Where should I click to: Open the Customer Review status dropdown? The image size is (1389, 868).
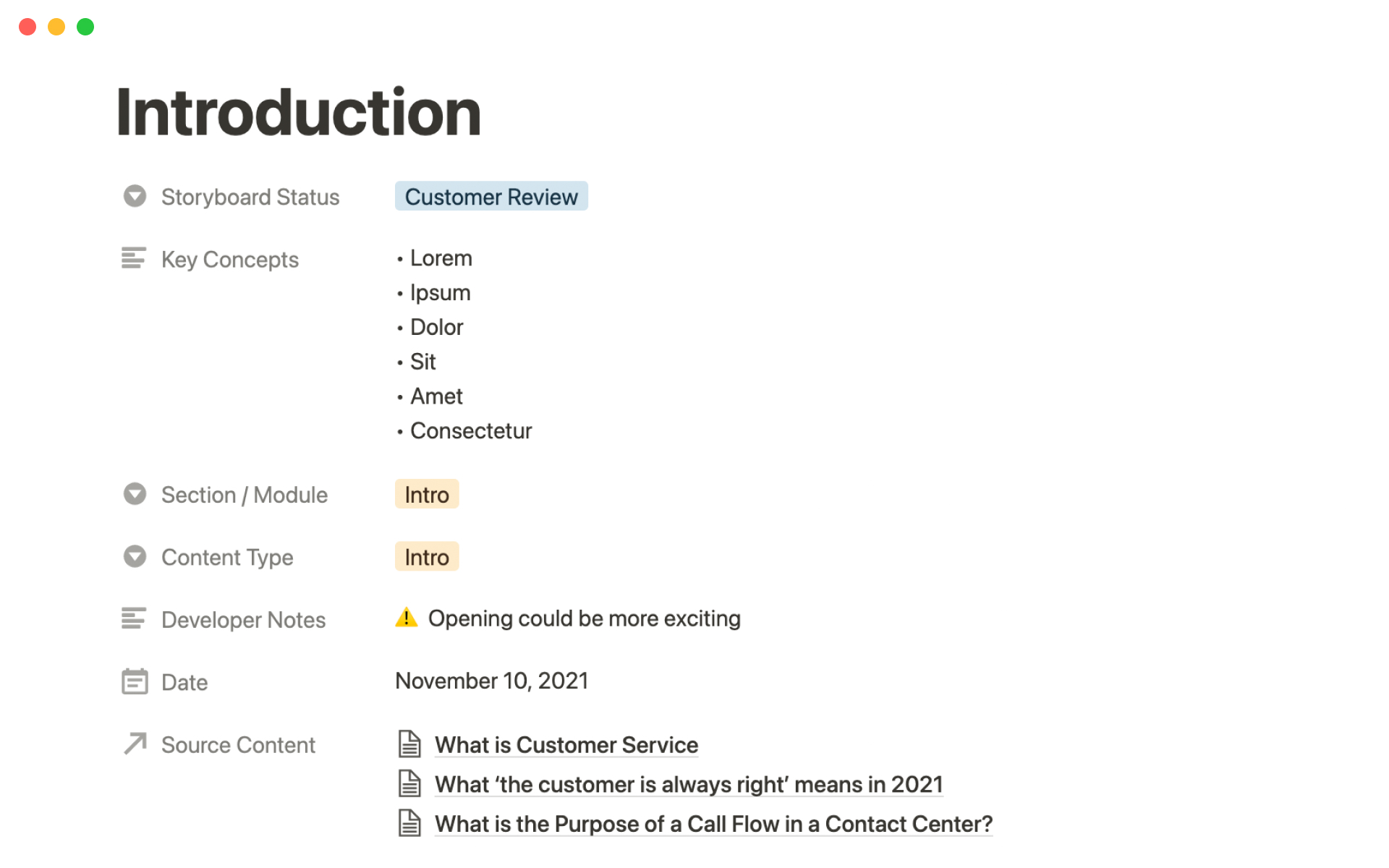point(491,197)
